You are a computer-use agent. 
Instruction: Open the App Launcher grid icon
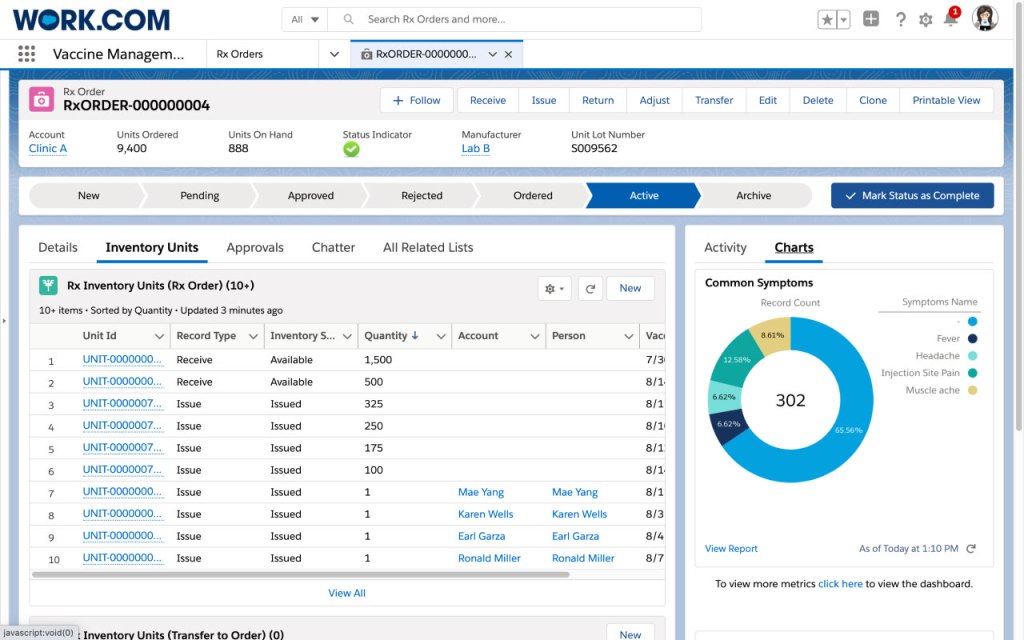[26, 54]
